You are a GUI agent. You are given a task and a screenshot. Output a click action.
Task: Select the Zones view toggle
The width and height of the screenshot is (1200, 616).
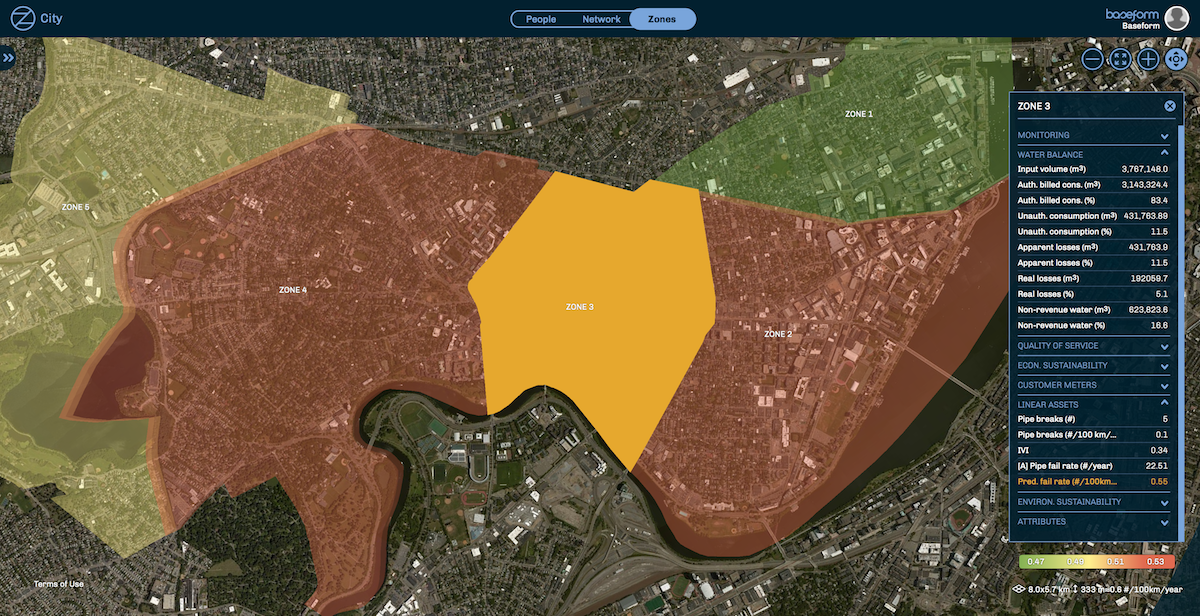coord(662,19)
